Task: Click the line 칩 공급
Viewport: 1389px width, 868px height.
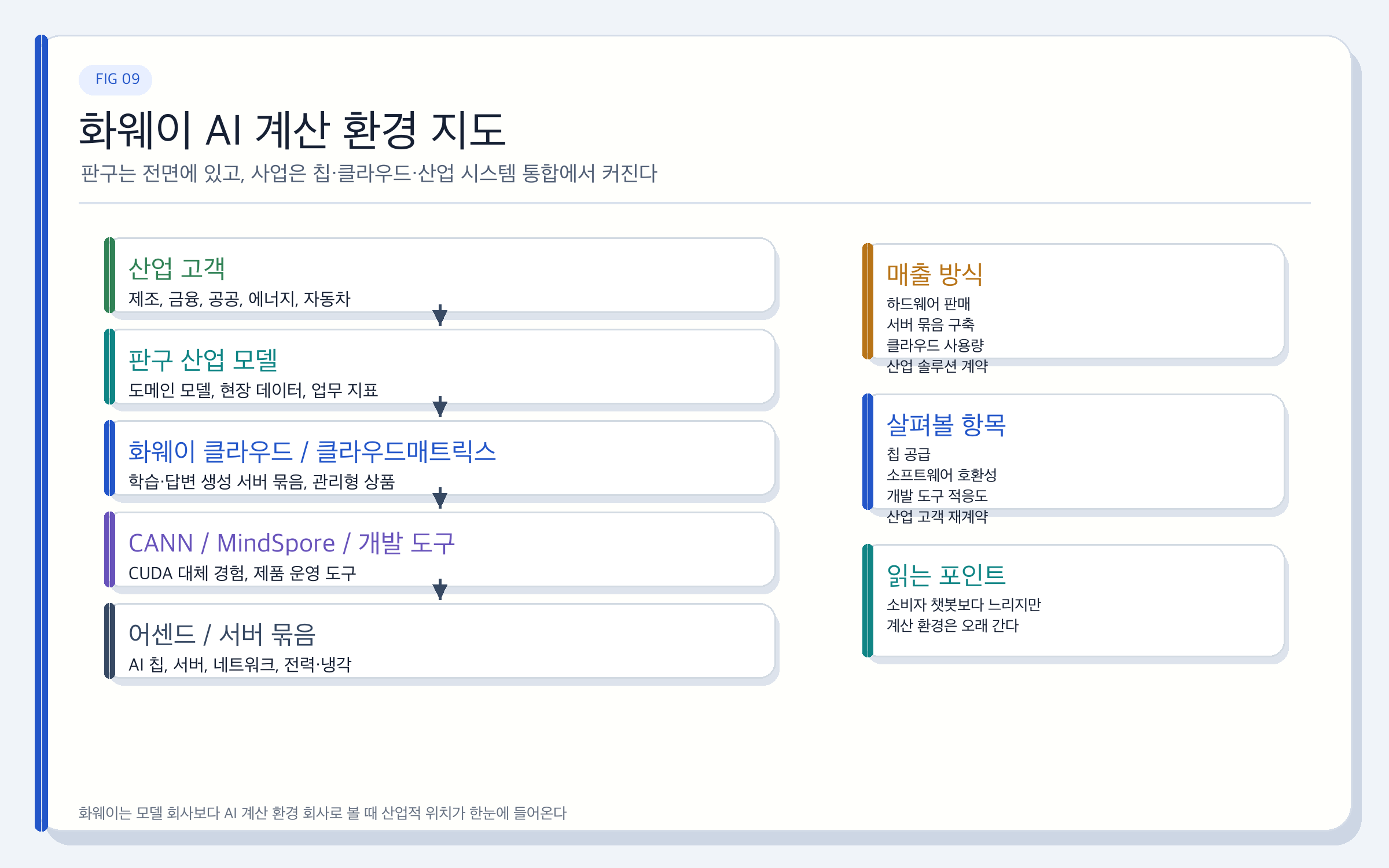Action: pyautogui.click(x=909, y=454)
